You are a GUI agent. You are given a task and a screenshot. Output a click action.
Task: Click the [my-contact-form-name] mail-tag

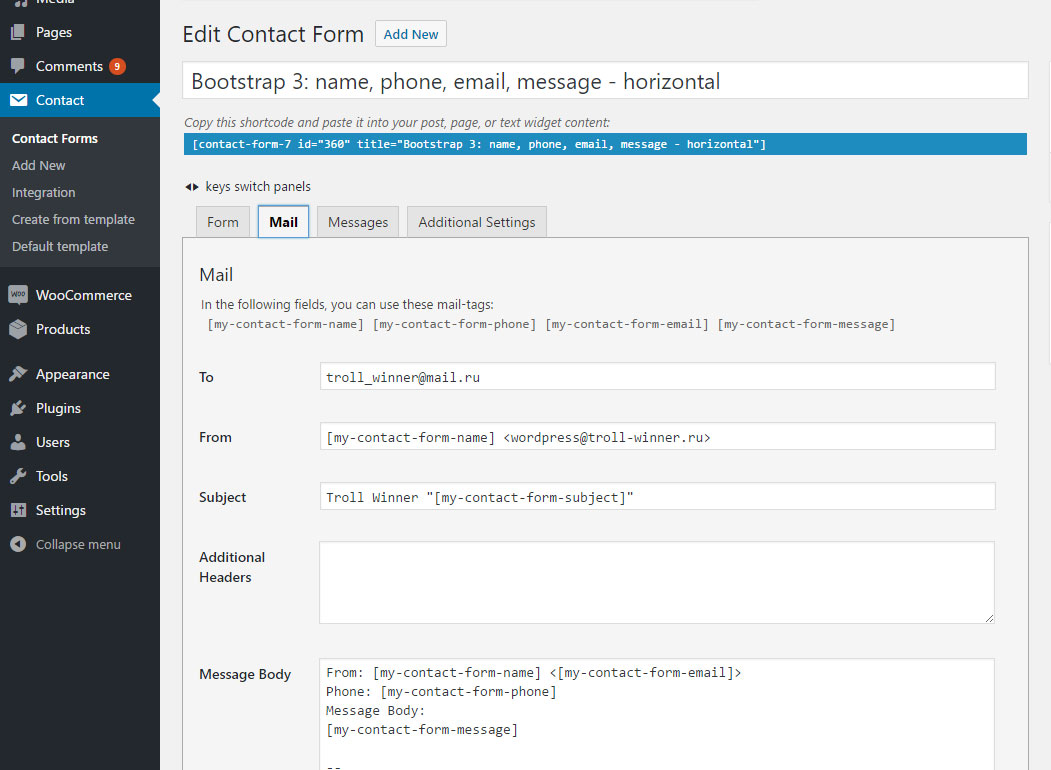point(286,324)
